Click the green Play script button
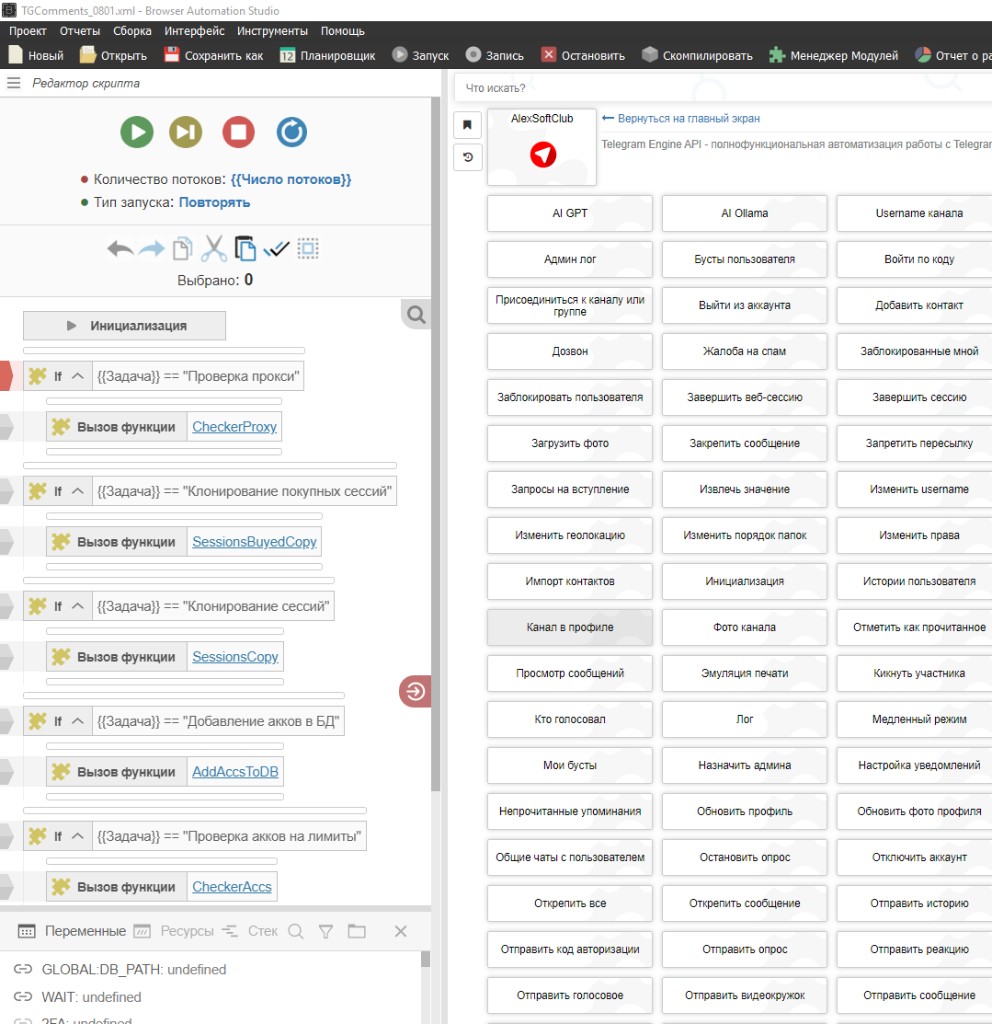This screenshot has width=992, height=1024. pyautogui.click(x=136, y=132)
